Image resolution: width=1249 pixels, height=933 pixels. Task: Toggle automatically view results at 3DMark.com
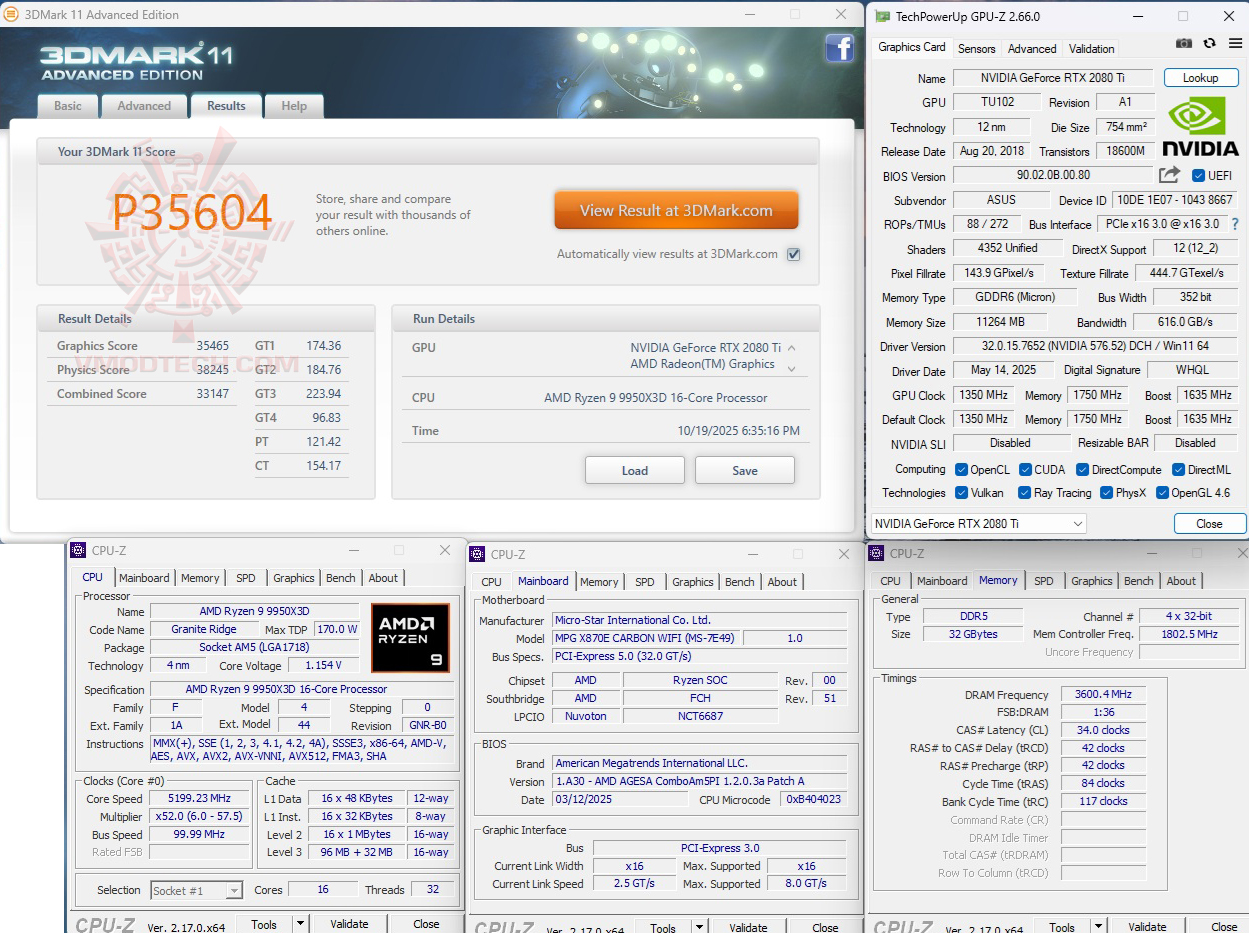pyautogui.click(x=793, y=254)
